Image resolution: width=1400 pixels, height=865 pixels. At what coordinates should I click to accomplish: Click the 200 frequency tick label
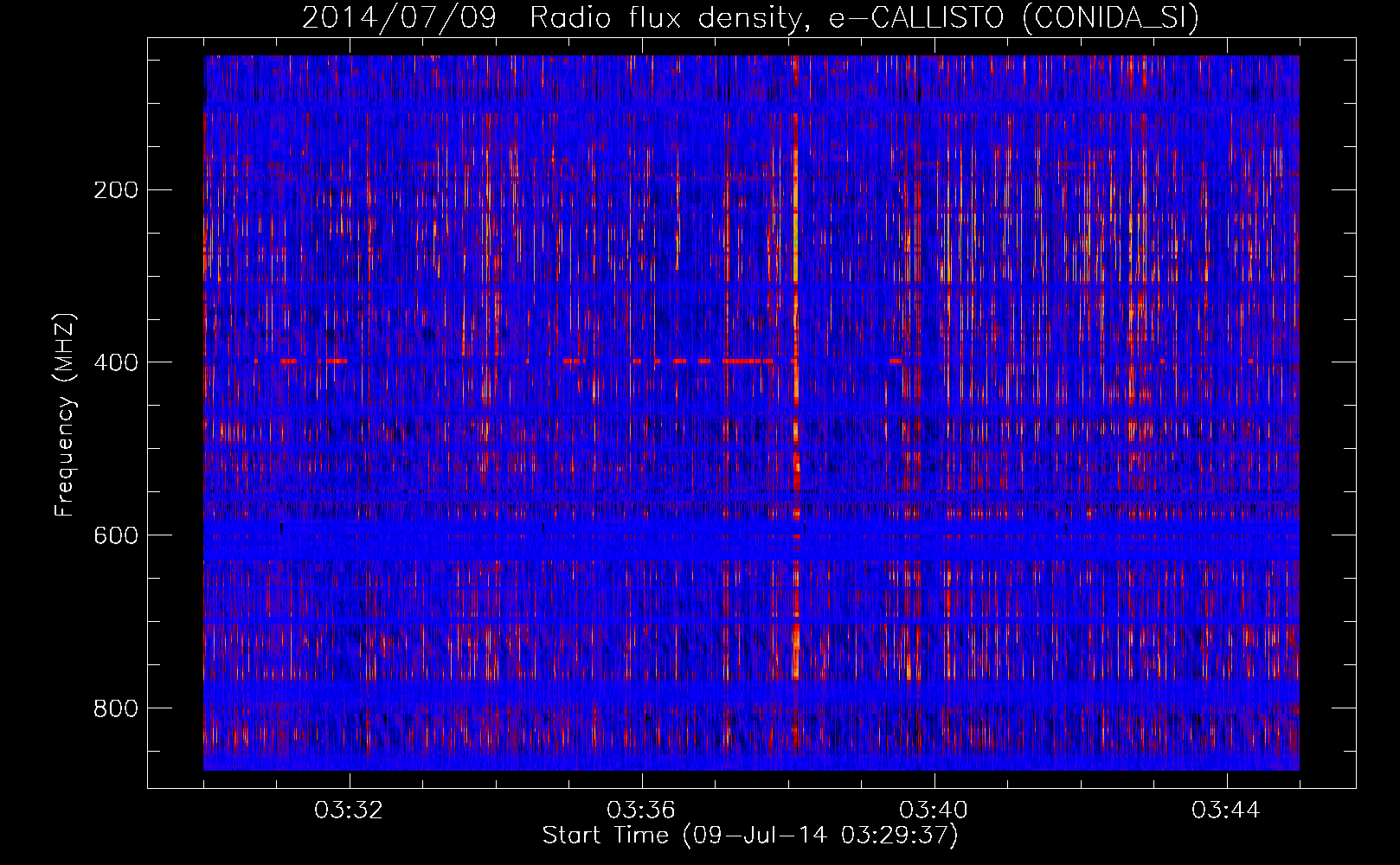(115, 190)
